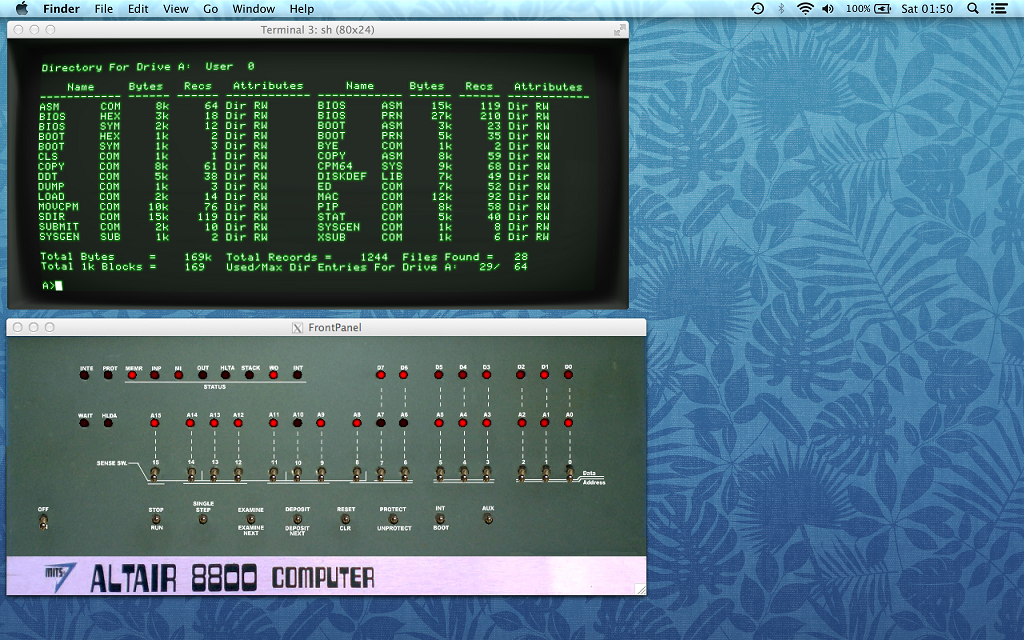Toggle address switch 14
Screen dimensions: 1024x640
click(x=191, y=473)
